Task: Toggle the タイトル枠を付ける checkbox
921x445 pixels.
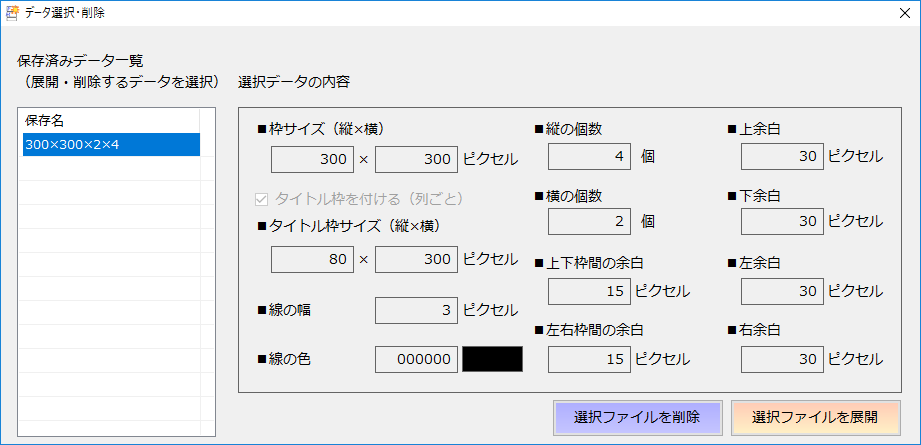Action: (262, 198)
